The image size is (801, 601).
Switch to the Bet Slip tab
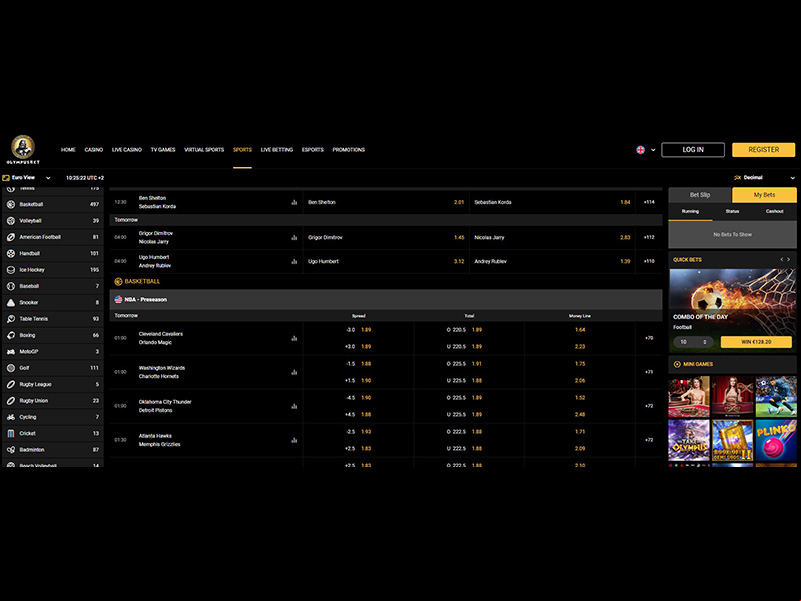700,195
